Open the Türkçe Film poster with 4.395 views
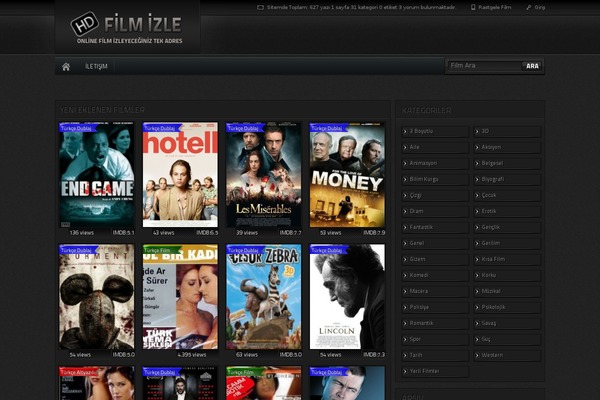 tap(180, 297)
